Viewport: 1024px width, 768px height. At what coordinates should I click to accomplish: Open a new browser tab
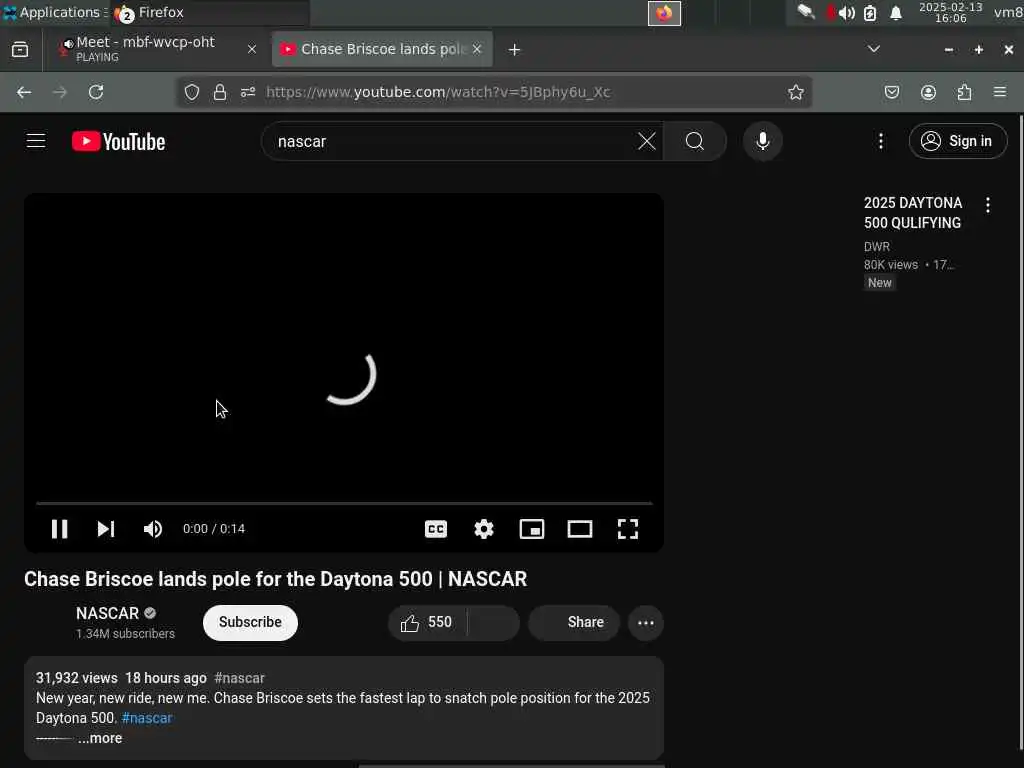(515, 50)
